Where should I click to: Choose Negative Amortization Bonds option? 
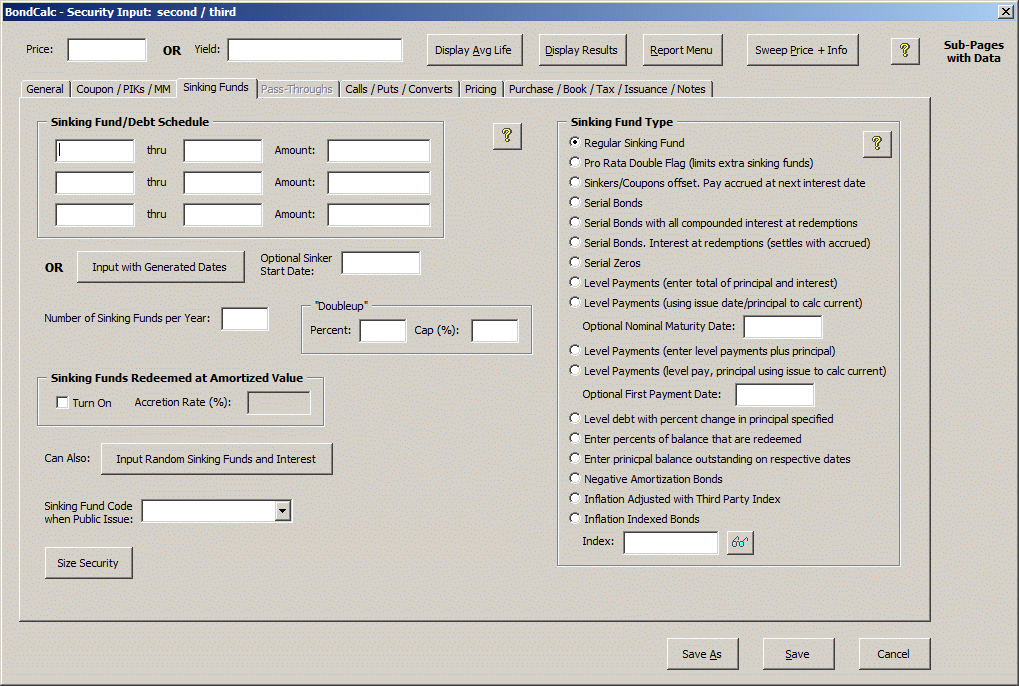click(x=574, y=479)
